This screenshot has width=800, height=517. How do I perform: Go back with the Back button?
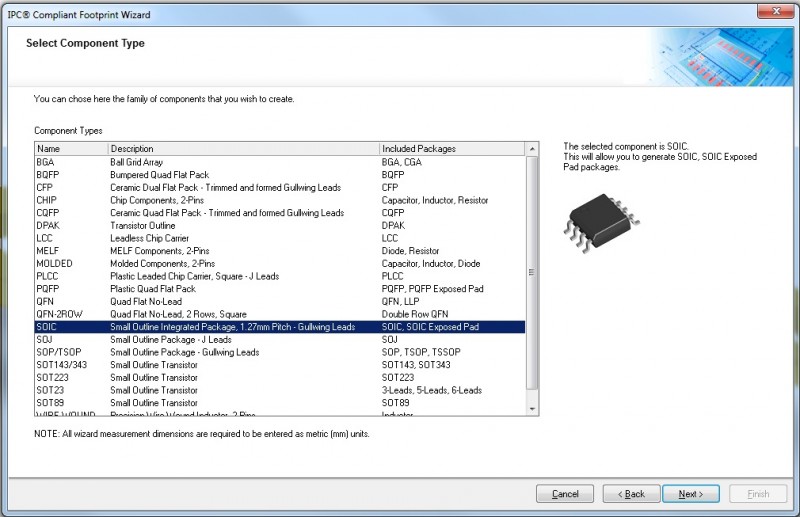click(631, 494)
